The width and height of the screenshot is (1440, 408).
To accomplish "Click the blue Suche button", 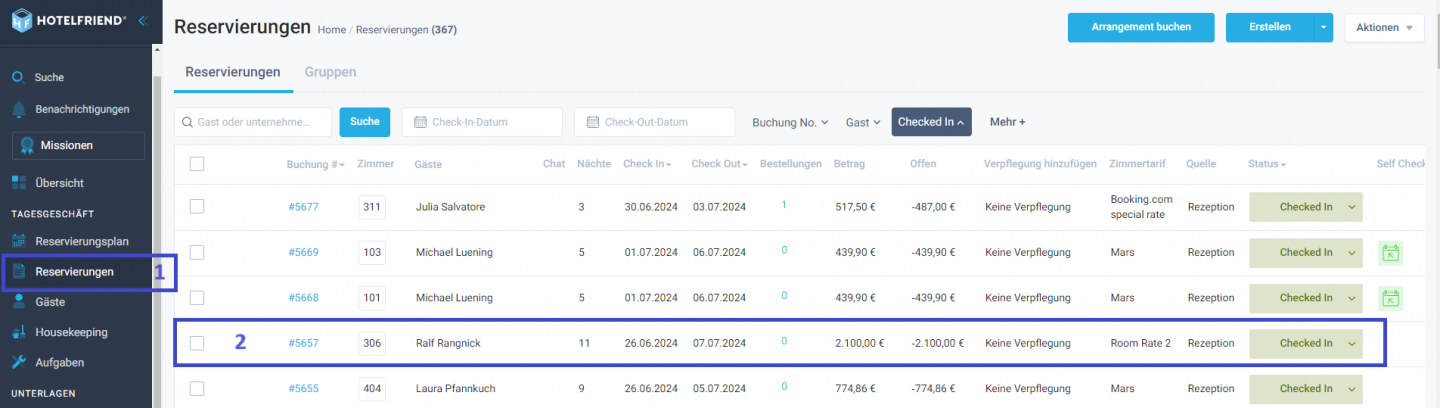I will [x=365, y=122].
